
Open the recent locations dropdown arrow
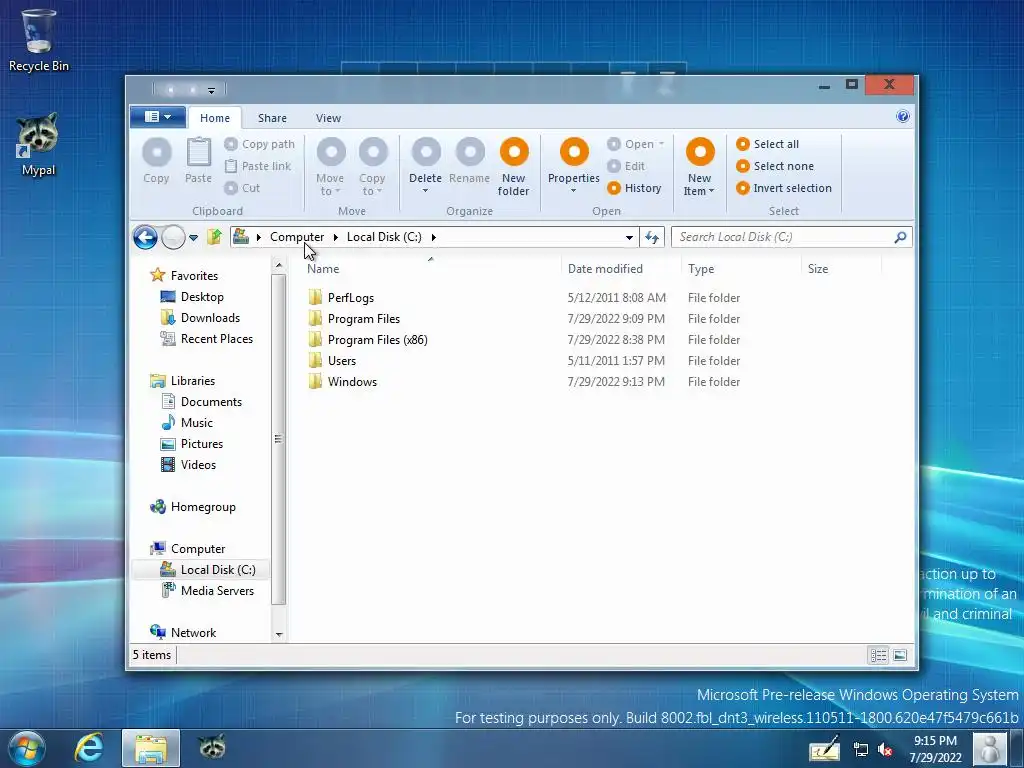tap(193, 238)
